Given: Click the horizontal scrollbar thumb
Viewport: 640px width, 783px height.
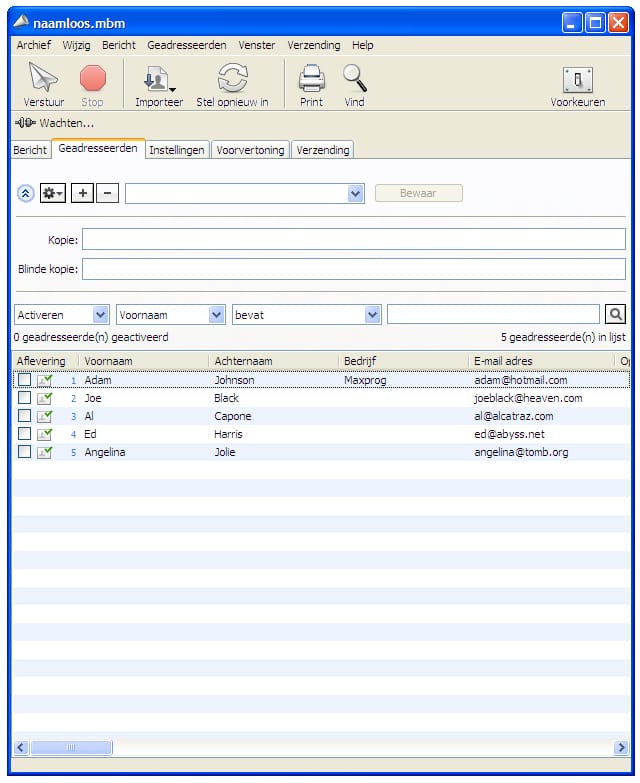Looking at the screenshot, I should [71, 747].
